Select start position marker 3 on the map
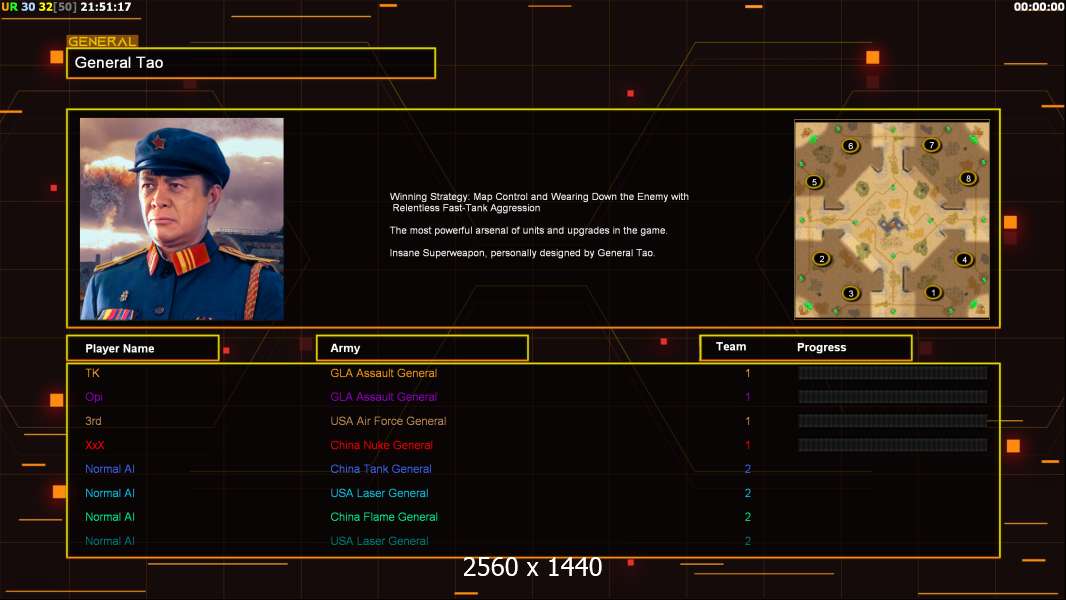 pos(850,294)
